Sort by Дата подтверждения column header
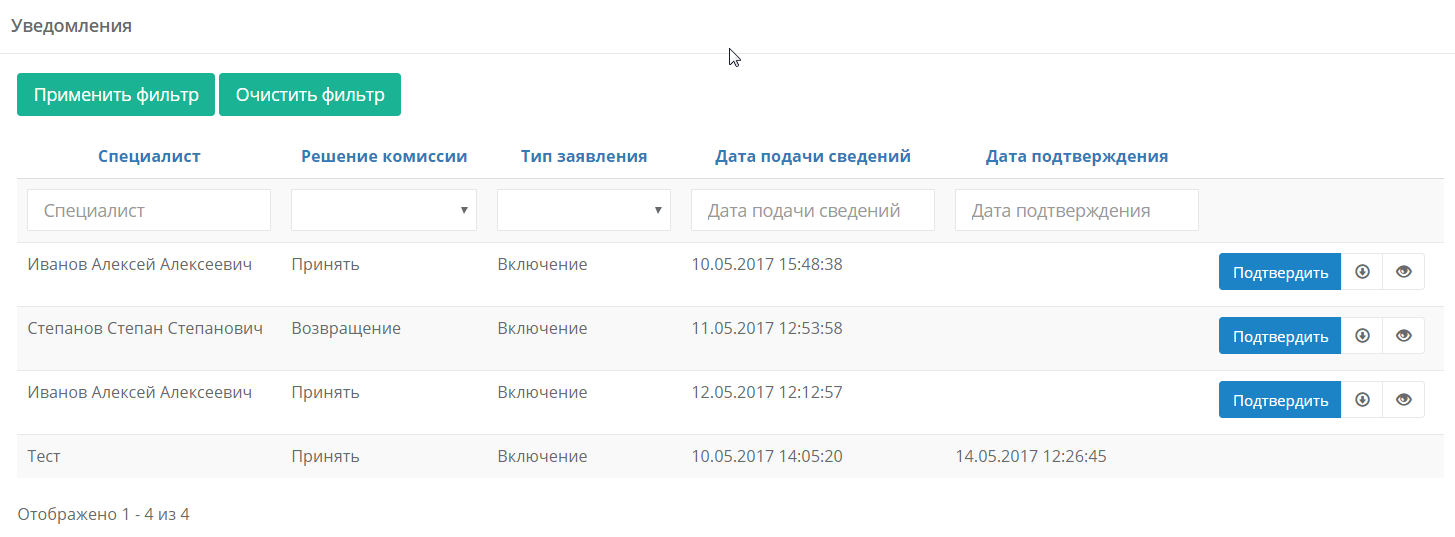This screenshot has height=537, width=1455. pos(1077,156)
